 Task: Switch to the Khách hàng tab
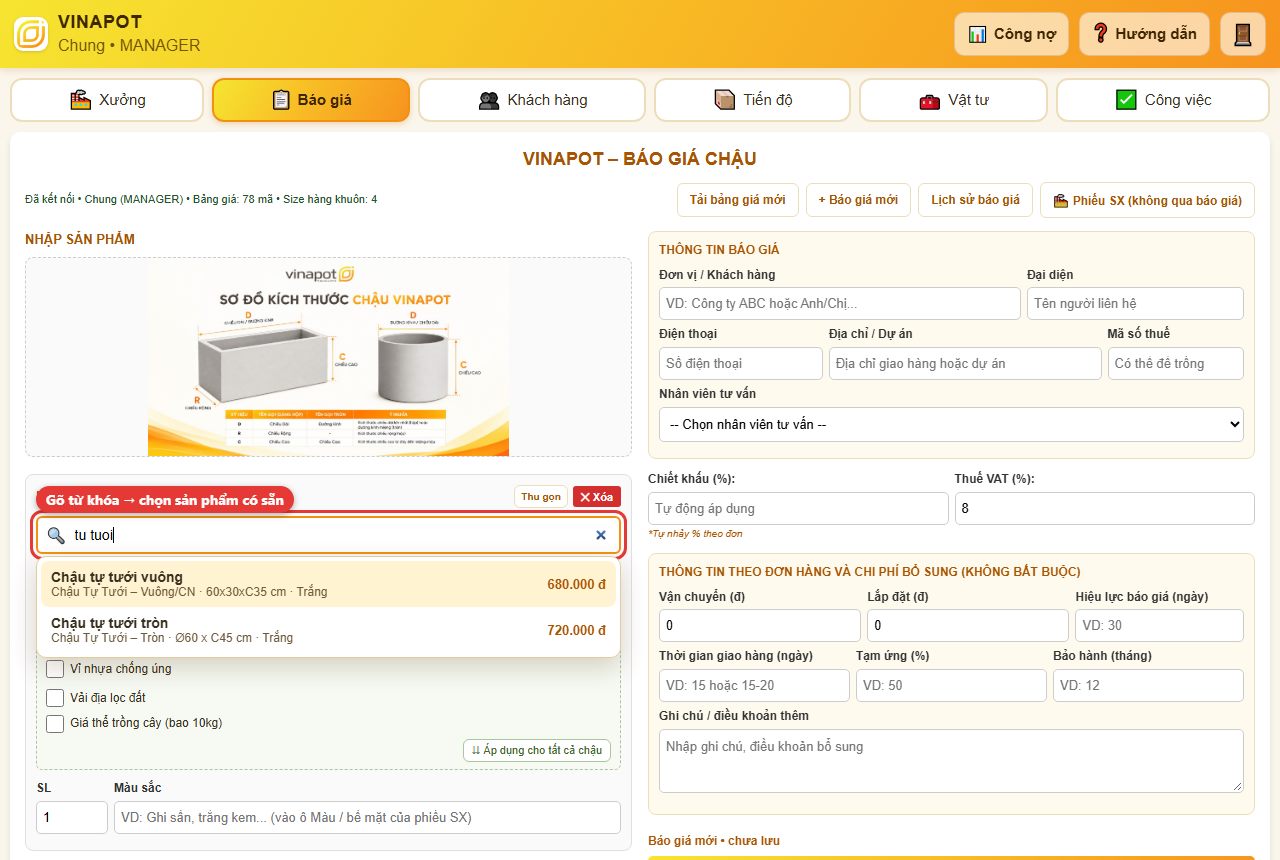(532, 100)
